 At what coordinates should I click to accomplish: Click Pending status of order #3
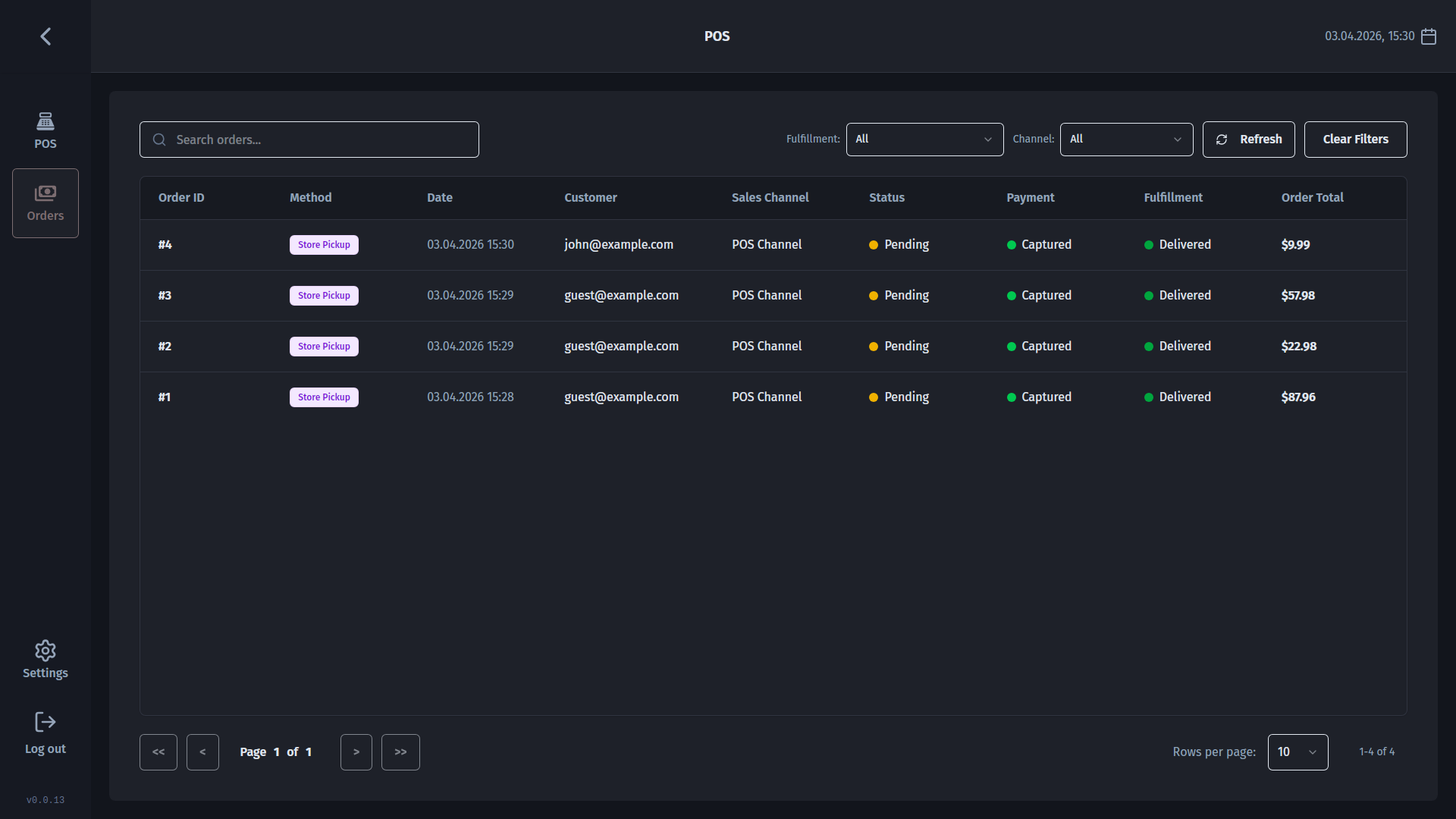pyautogui.click(x=899, y=296)
